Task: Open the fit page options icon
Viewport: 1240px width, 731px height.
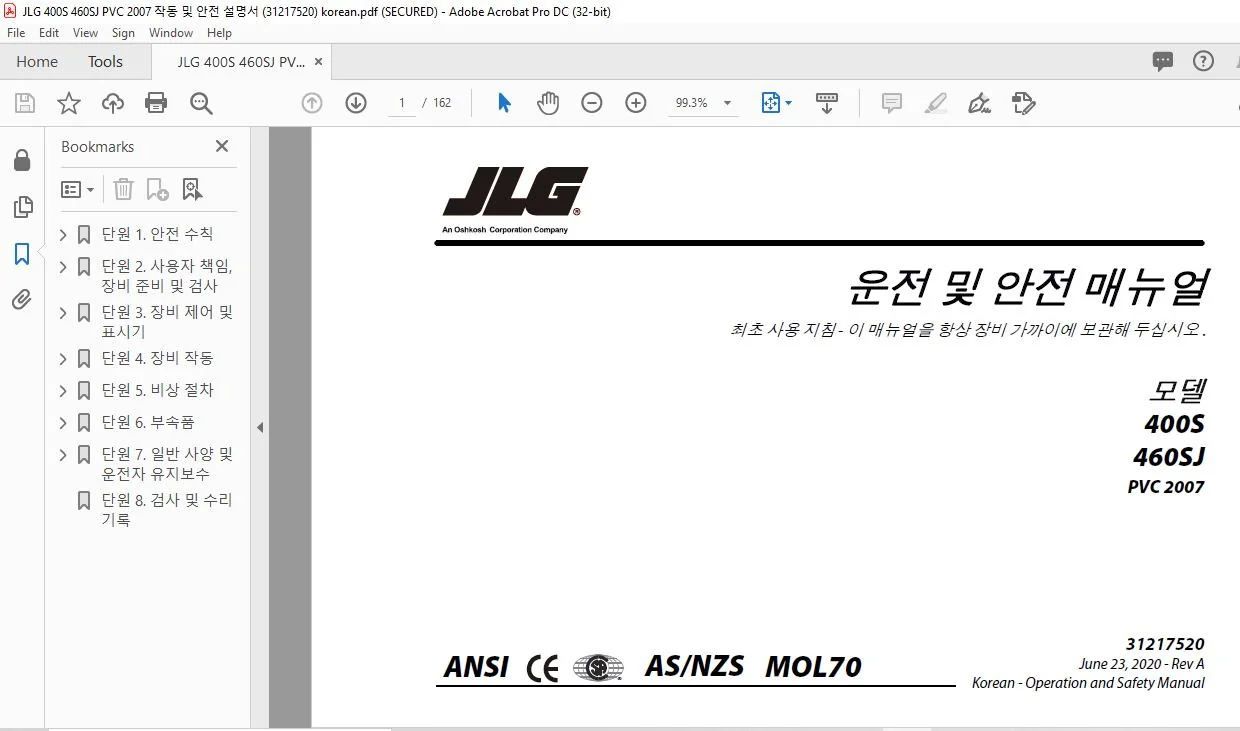Action: click(776, 103)
